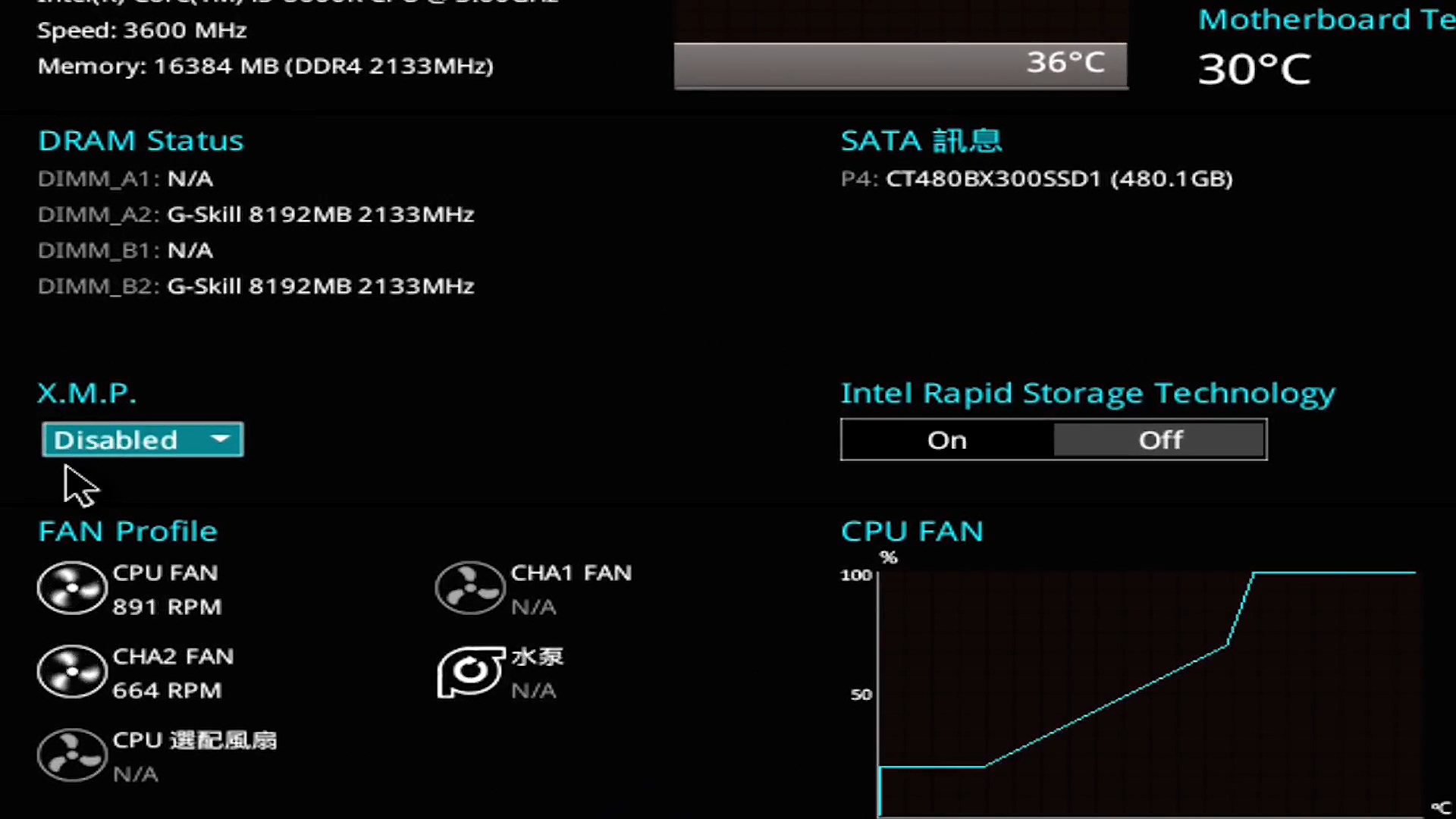Click the CPU optional fan (選配風扇) icon
Viewport: 1456px width, 819px height.
click(72, 755)
